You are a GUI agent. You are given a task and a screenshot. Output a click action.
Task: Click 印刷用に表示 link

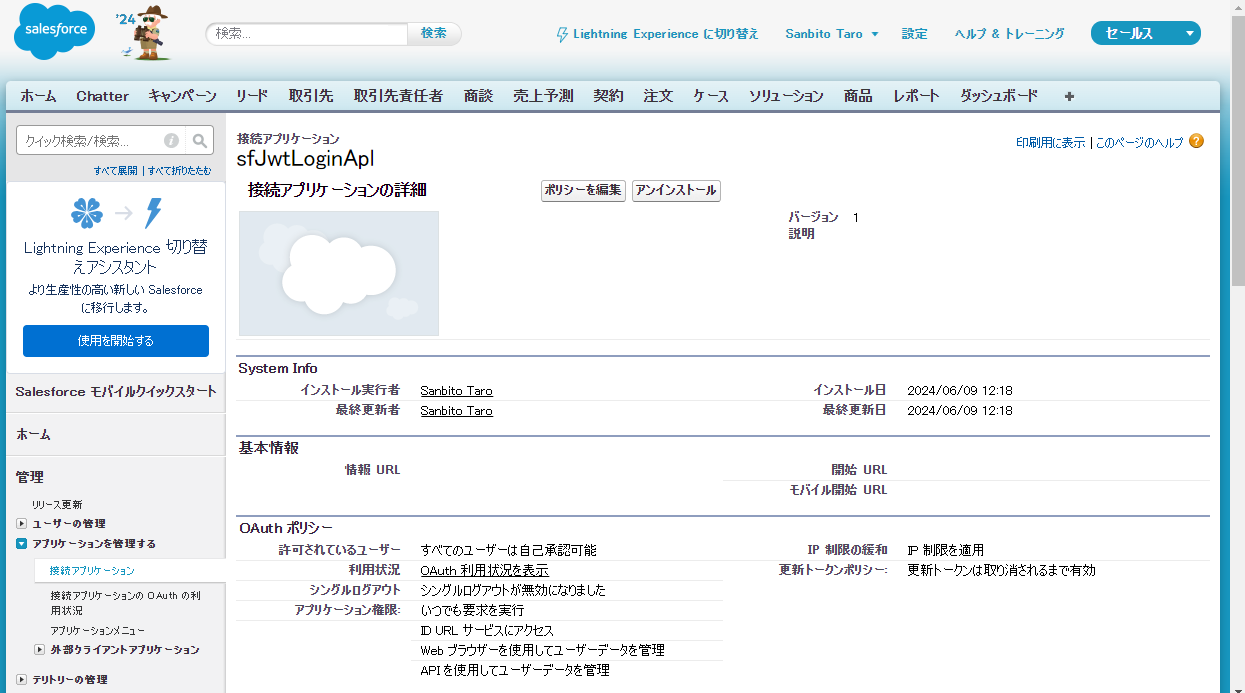click(1050, 143)
